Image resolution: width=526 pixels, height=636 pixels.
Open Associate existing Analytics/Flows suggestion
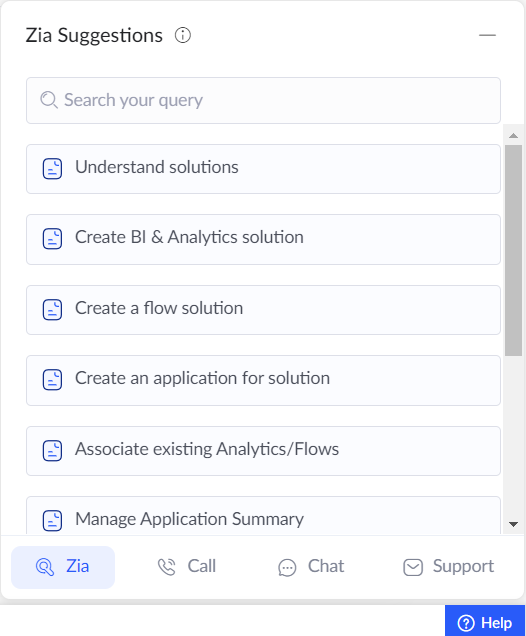(263, 451)
